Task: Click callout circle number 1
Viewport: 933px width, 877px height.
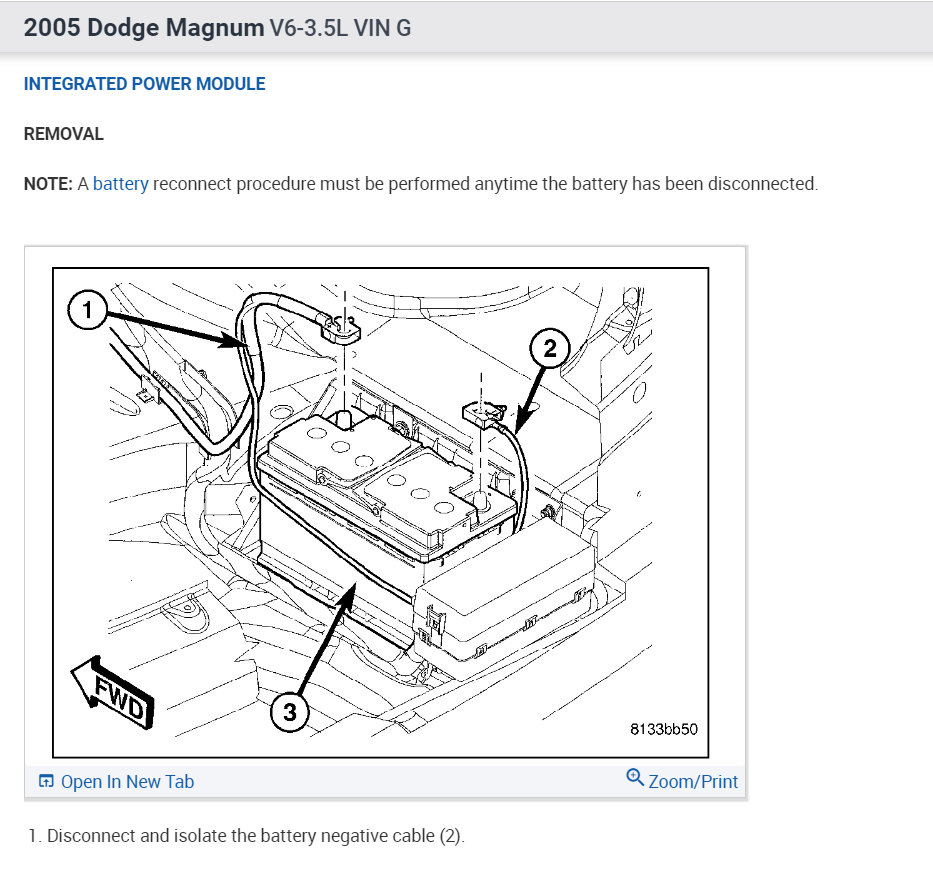Action: [87, 310]
